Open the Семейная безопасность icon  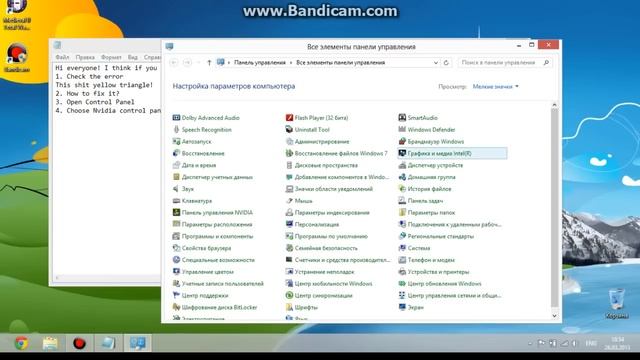click(x=289, y=248)
